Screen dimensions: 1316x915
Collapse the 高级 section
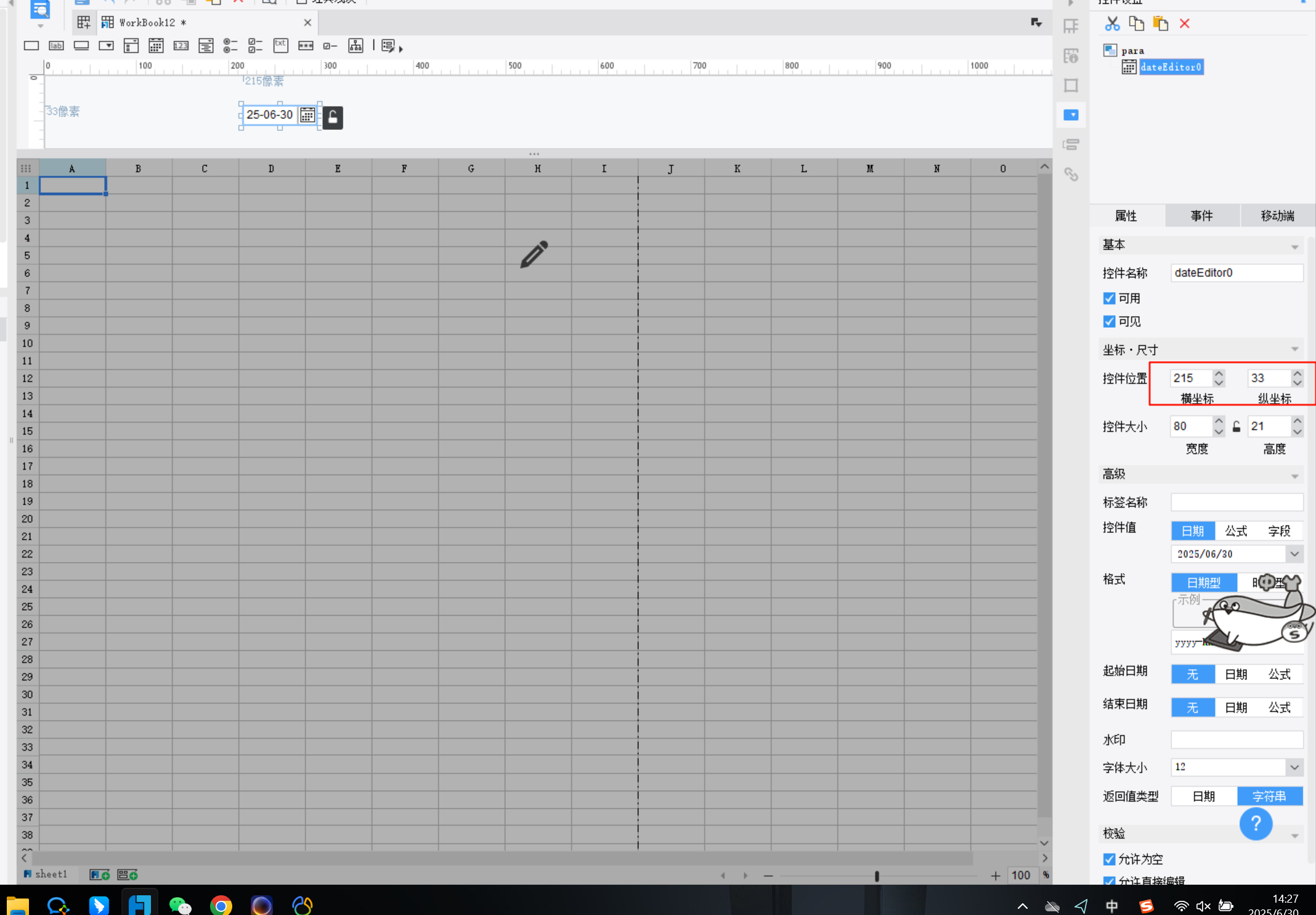click(x=1294, y=476)
